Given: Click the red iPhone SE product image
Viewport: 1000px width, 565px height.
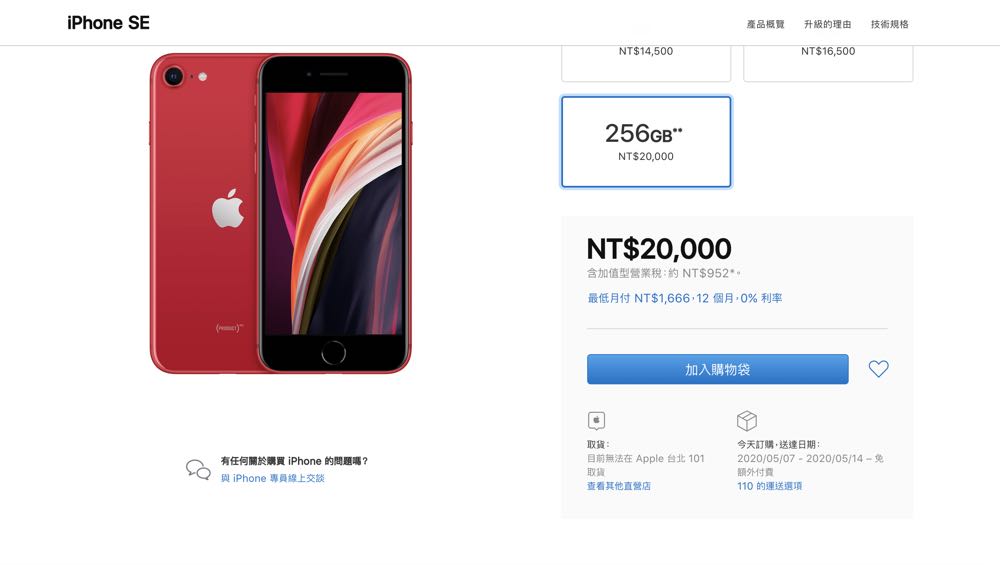Looking at the screenshot, I should tap(281, 214).
